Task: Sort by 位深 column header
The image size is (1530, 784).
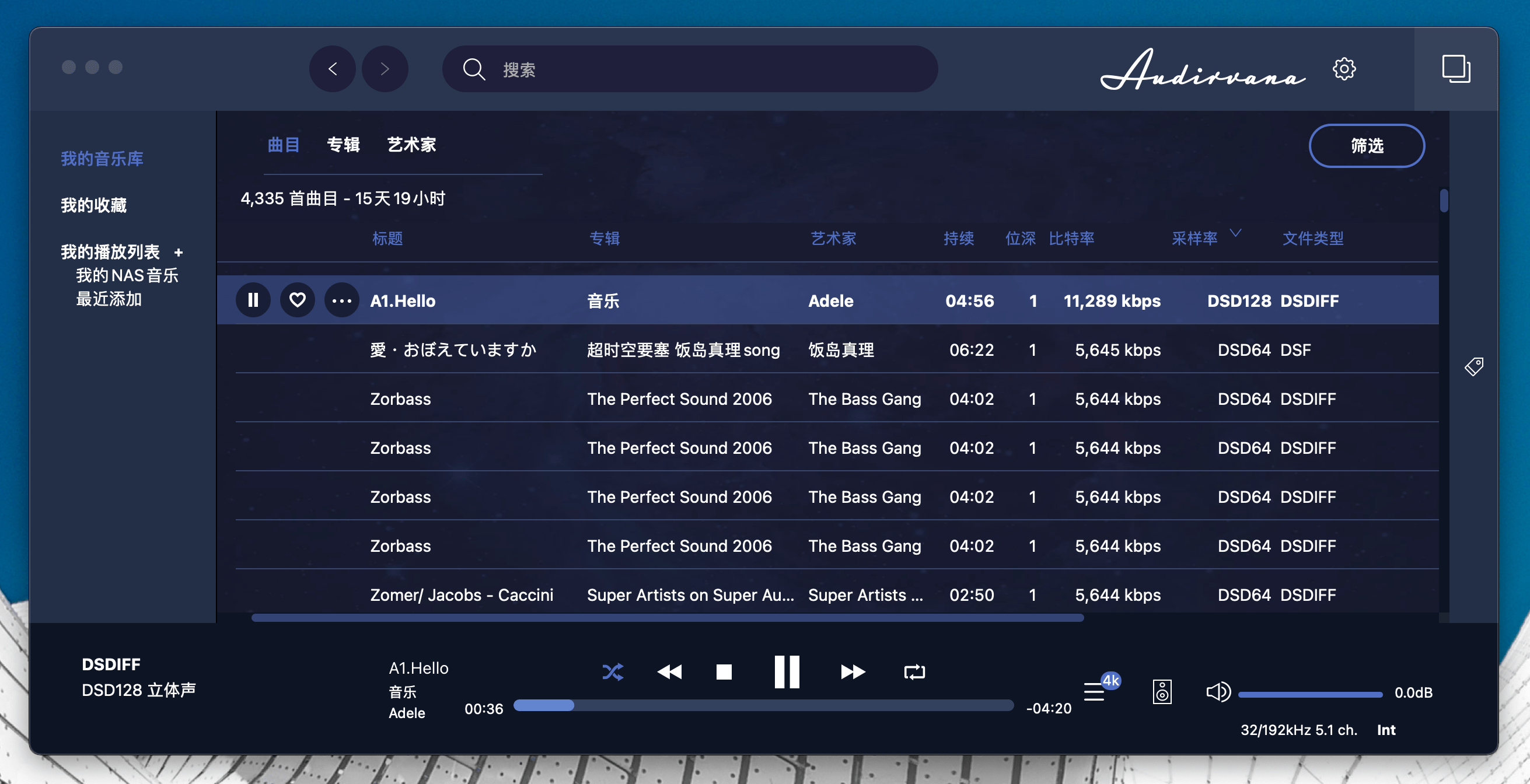Action: click(x=1021, y=238)
